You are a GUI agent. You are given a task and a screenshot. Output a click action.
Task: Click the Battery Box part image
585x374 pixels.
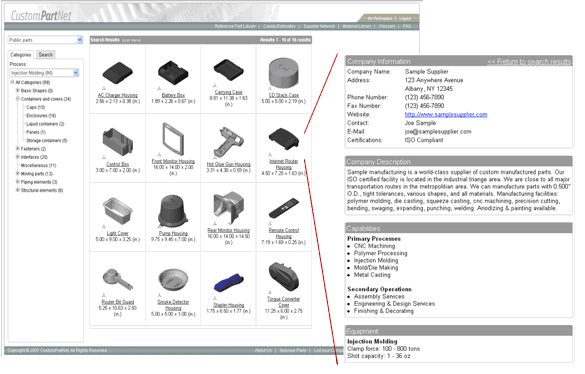click(x=173, y=73)
